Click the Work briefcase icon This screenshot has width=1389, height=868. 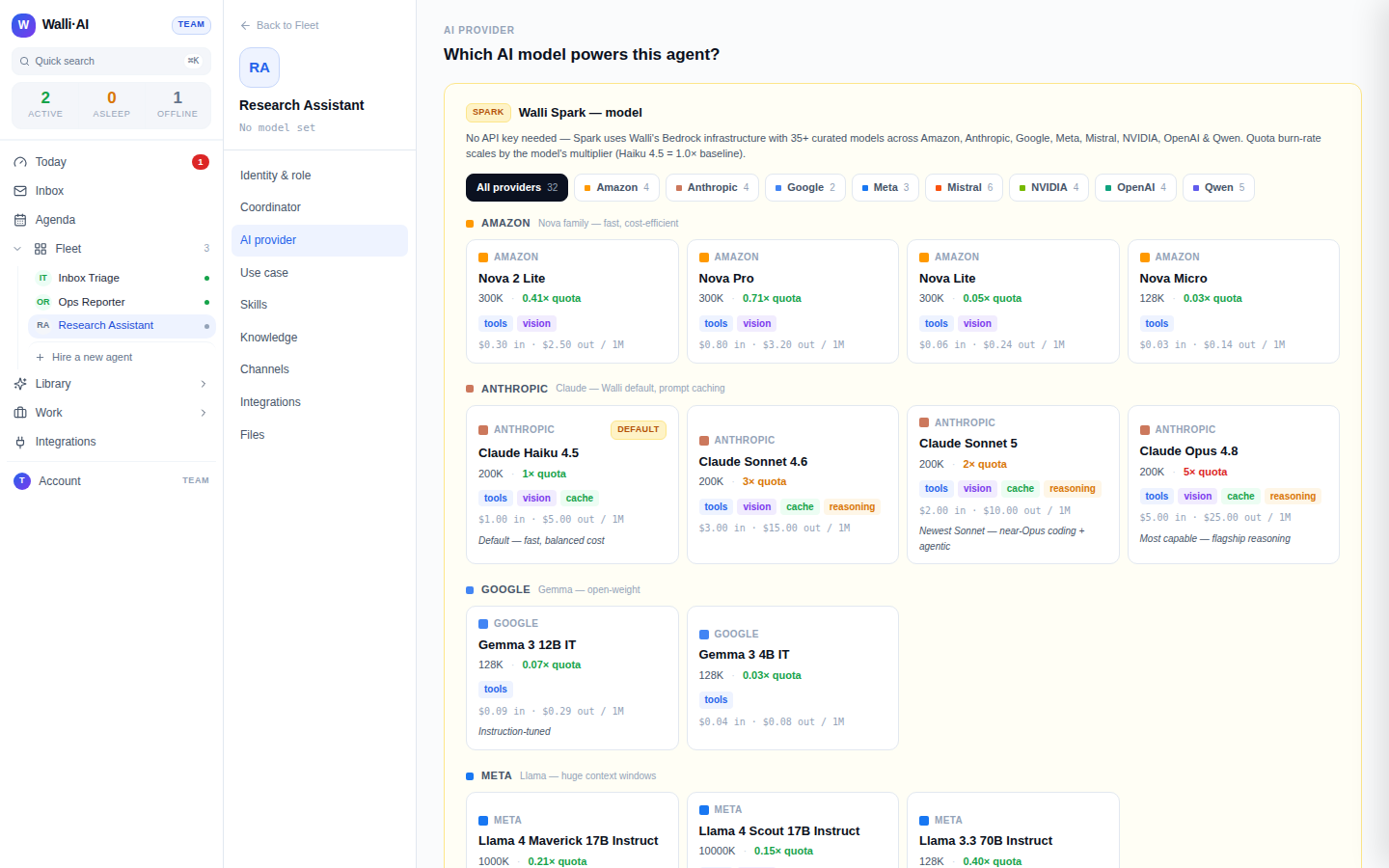point(20,413)
